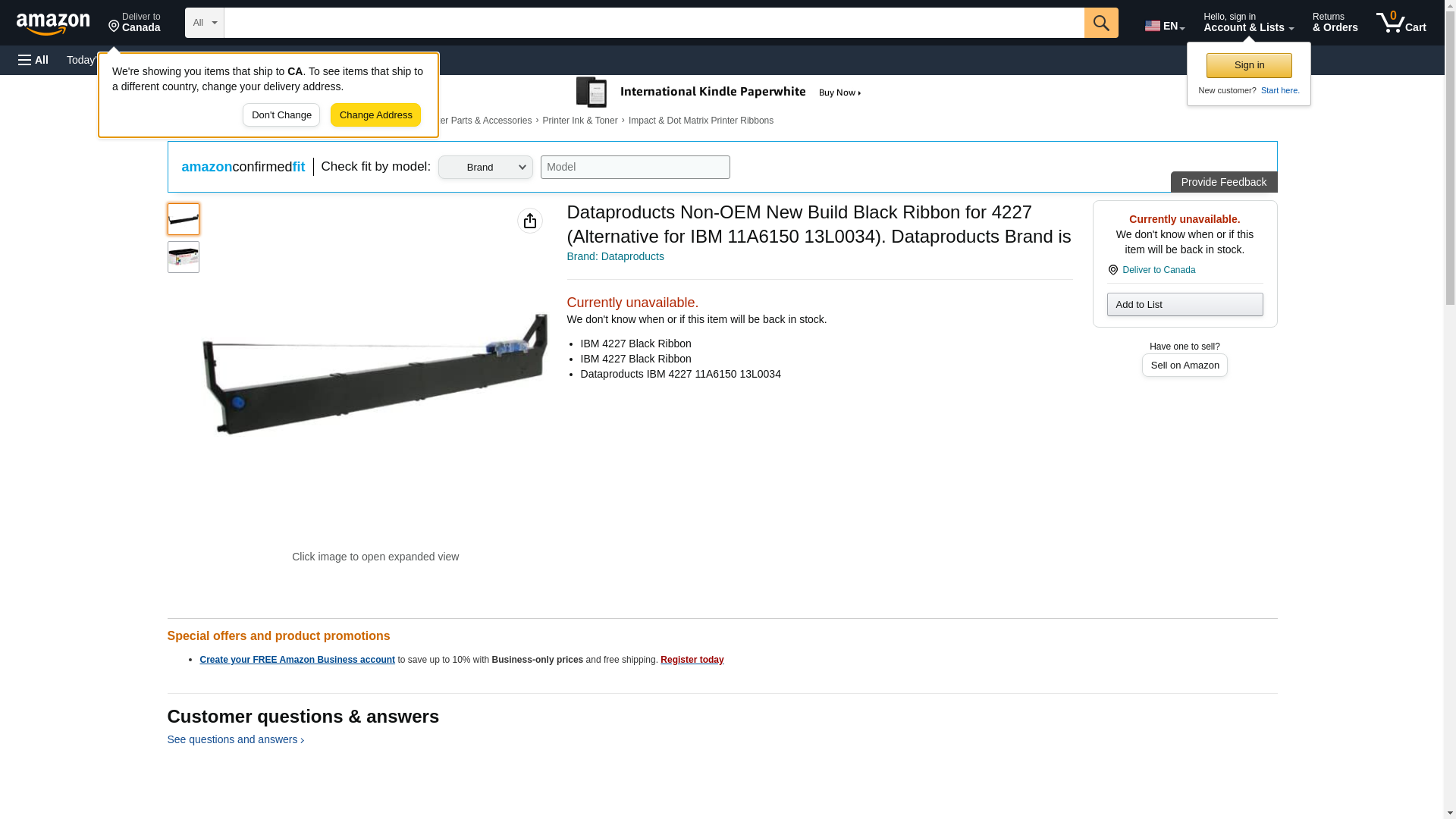Click the Don't Change button
Screen dimensions: 1456x819
pos(281,115)
